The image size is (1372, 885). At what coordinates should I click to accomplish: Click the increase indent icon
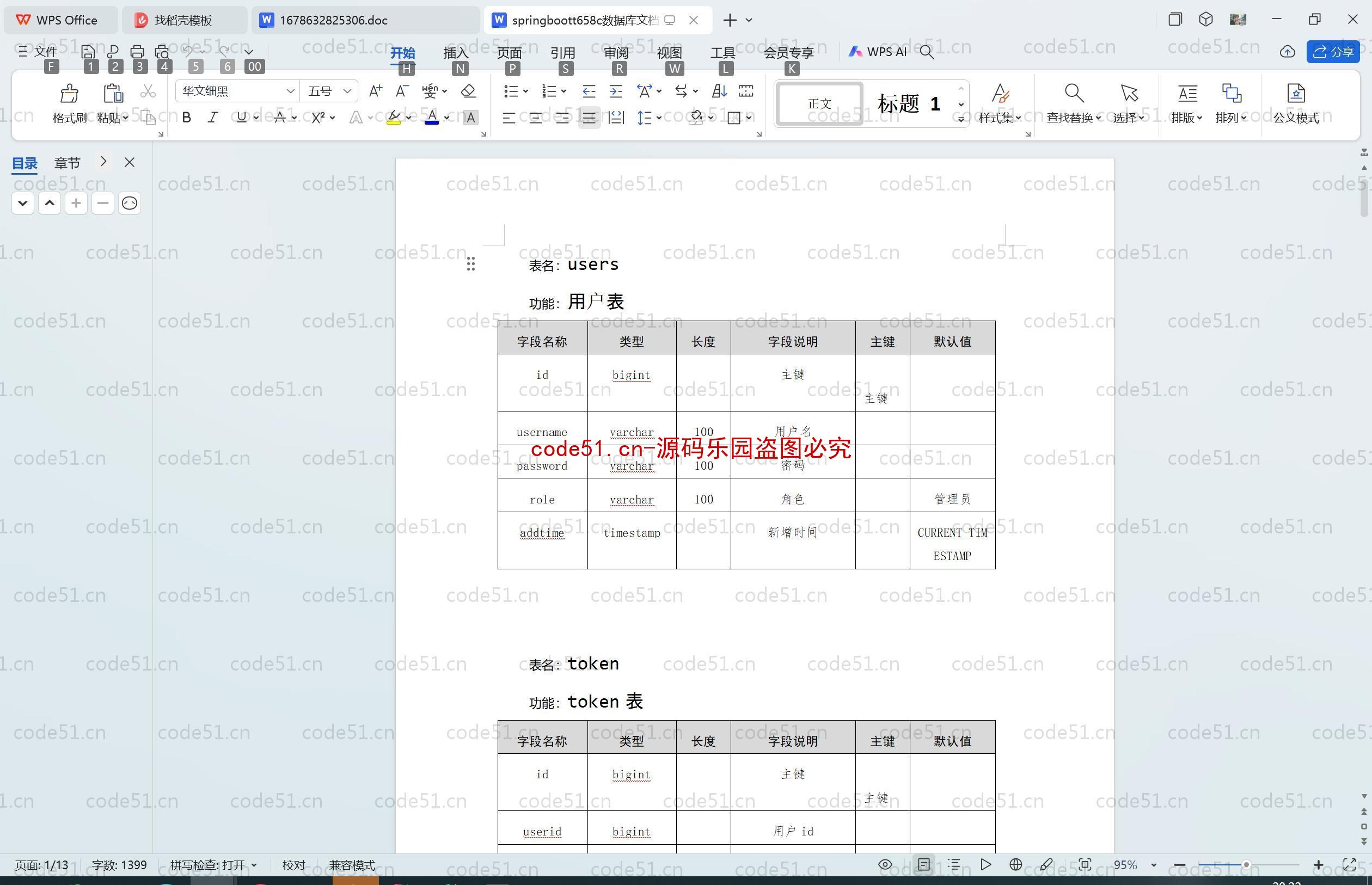pyautogui.click(x=616, y=91)
